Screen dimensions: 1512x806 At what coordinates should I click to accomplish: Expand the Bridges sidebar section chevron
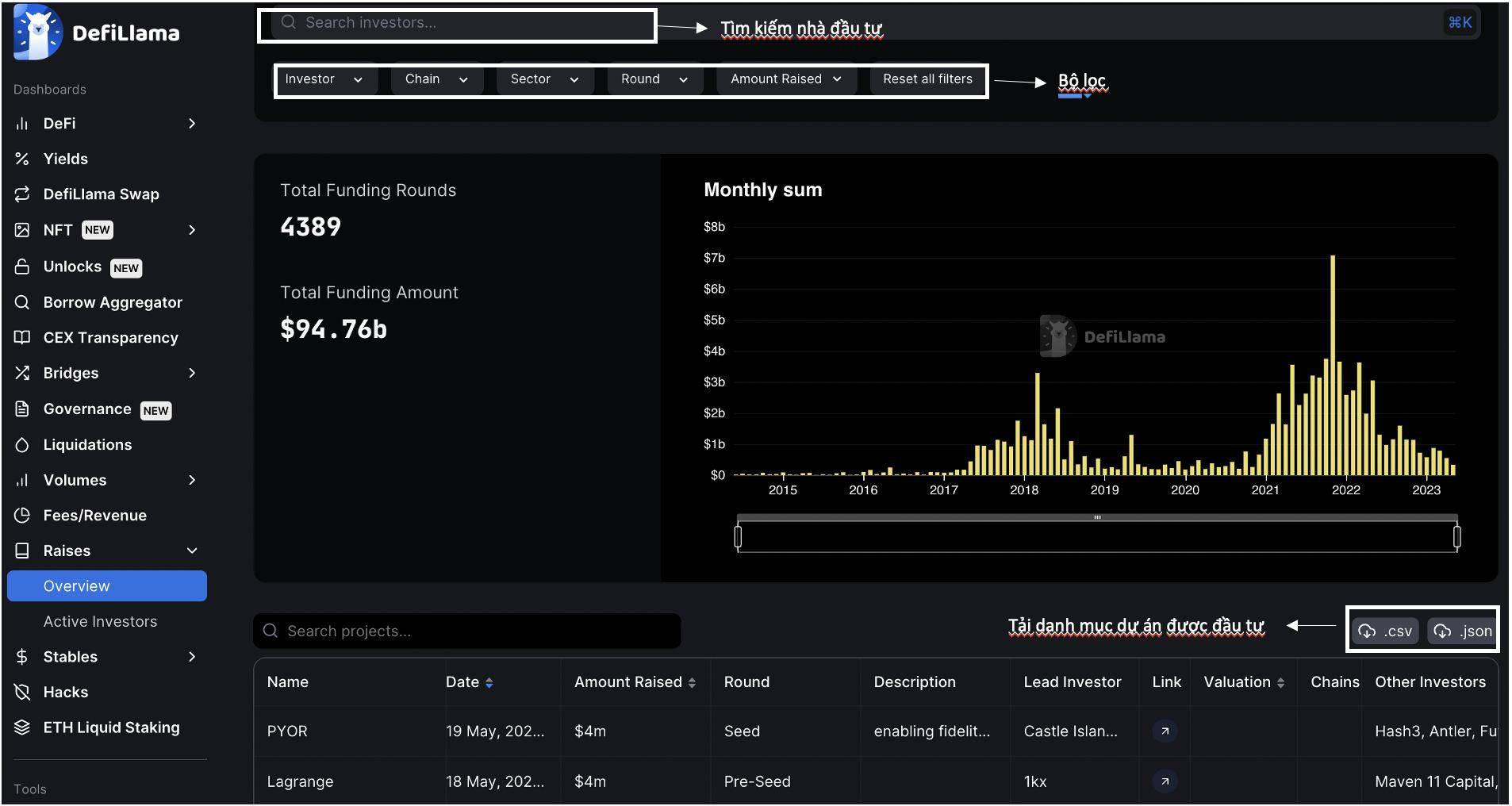click(x=192, y=373)
